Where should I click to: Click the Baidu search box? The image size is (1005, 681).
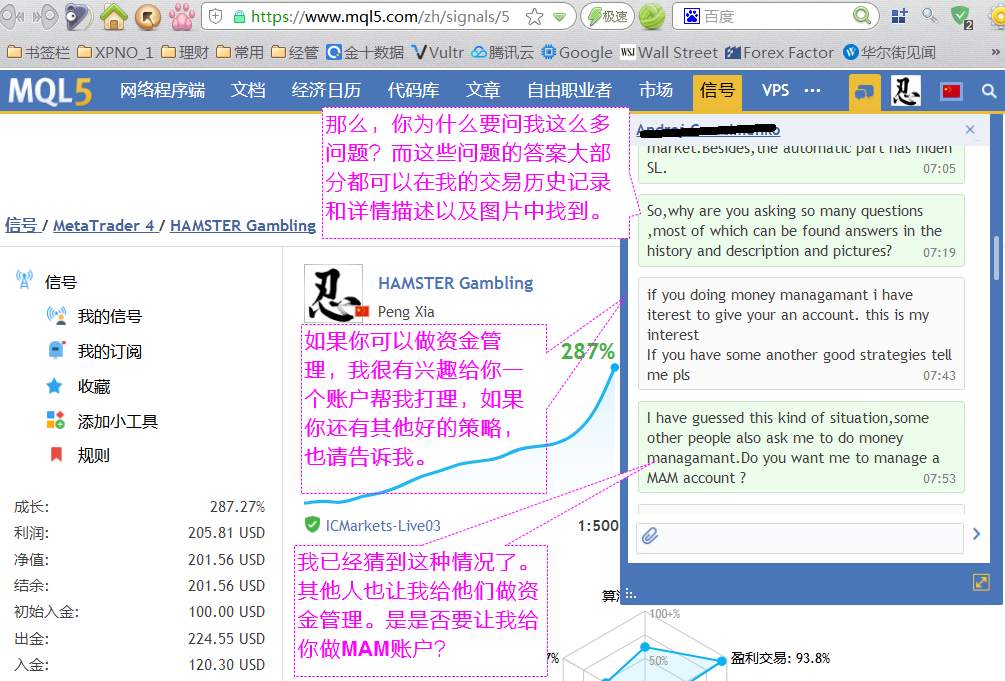tap(776, 17)
